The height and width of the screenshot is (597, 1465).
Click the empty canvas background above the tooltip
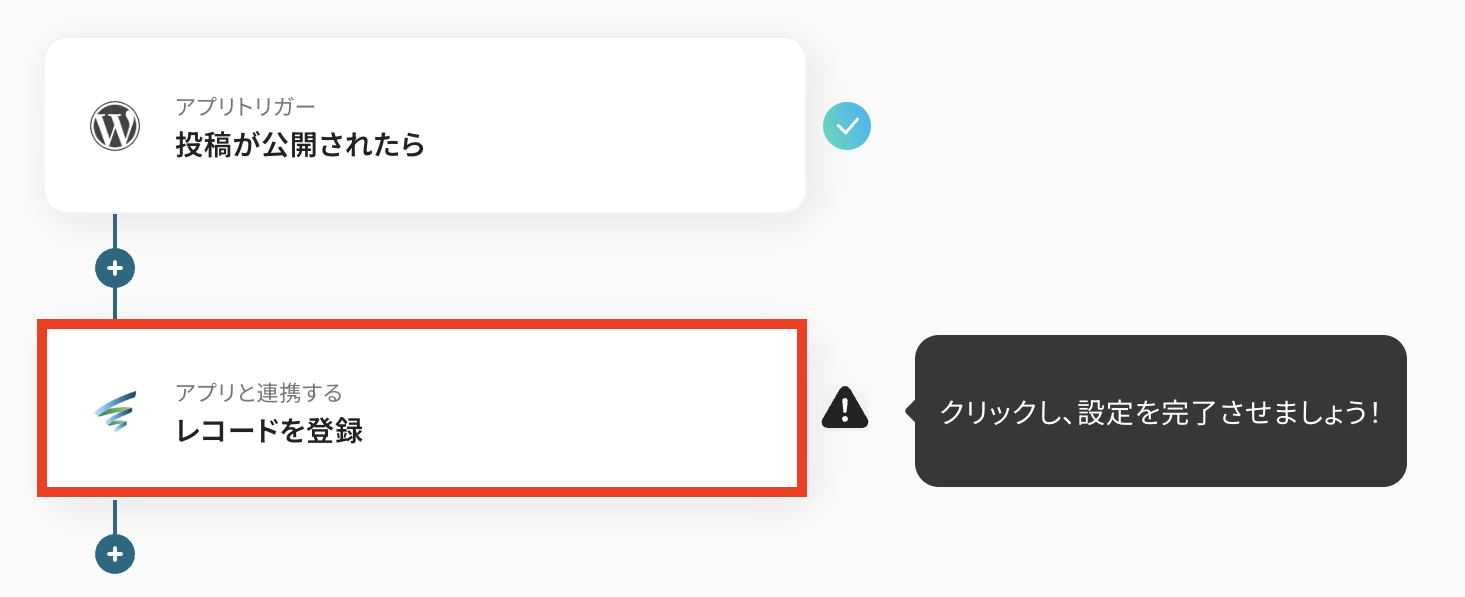[1160, 200]
